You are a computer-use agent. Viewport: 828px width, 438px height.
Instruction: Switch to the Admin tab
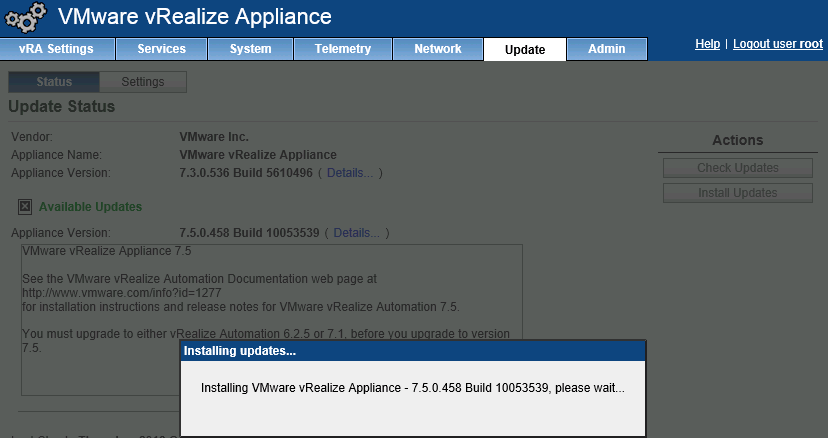(x=607, y=49)
